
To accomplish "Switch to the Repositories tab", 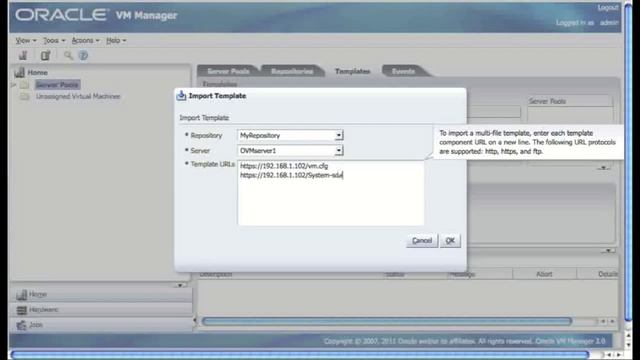I will click(292, 71).
